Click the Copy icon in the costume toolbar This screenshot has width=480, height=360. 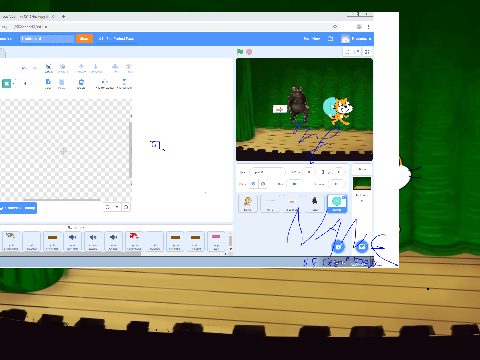[48, 84]
